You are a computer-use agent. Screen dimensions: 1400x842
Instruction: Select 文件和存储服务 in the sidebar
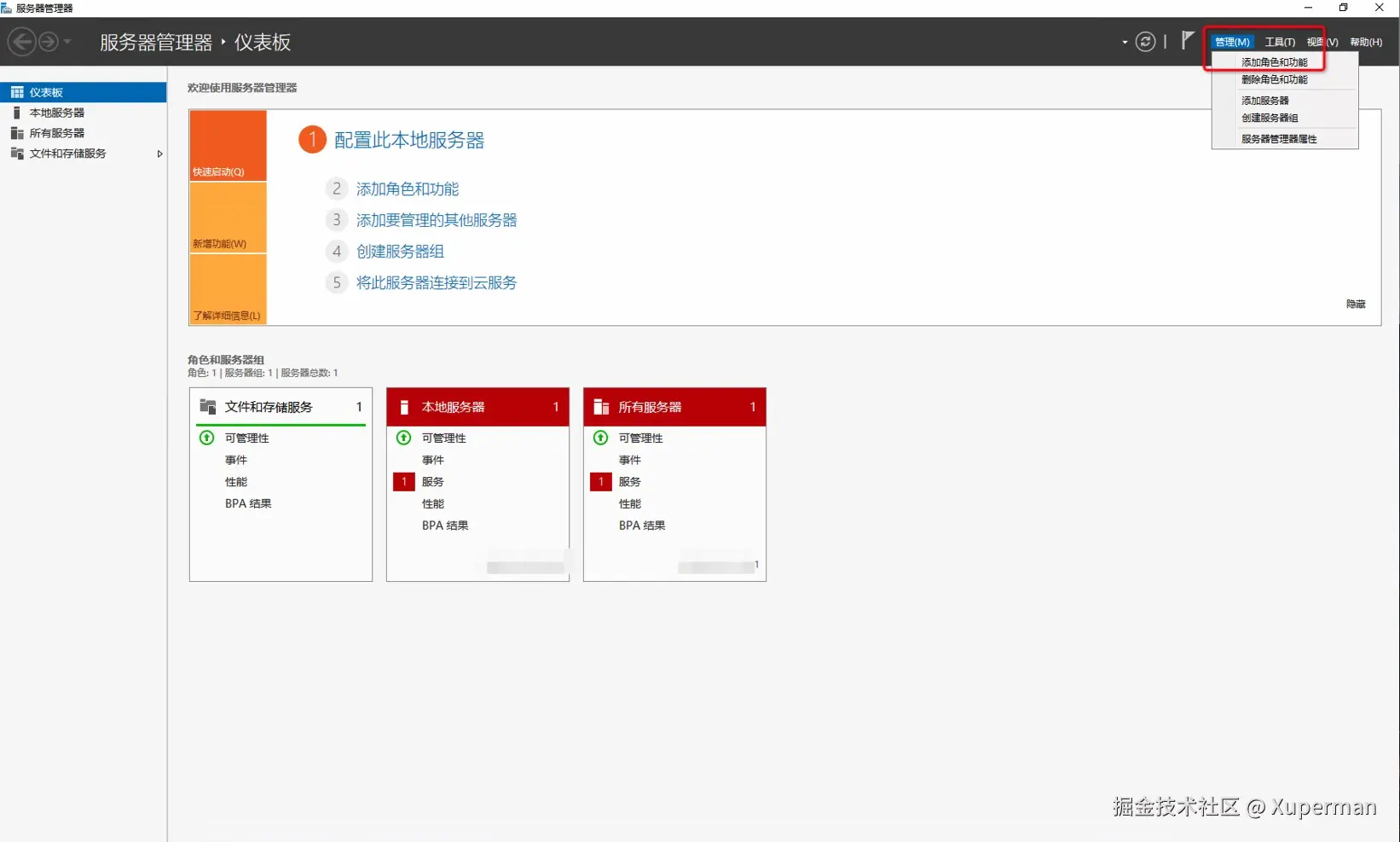83,154
